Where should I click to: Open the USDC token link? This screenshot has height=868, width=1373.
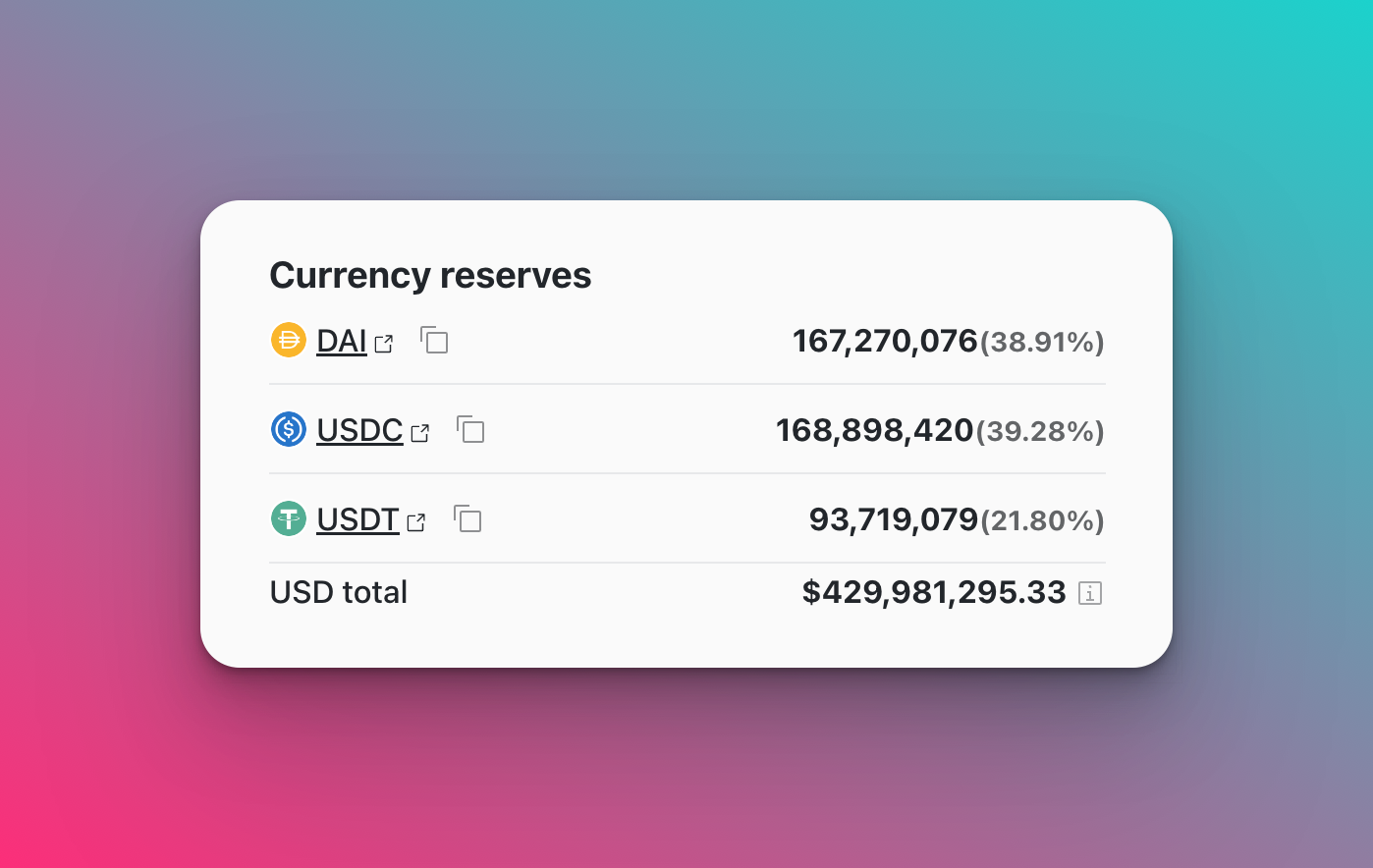[359, 430]
